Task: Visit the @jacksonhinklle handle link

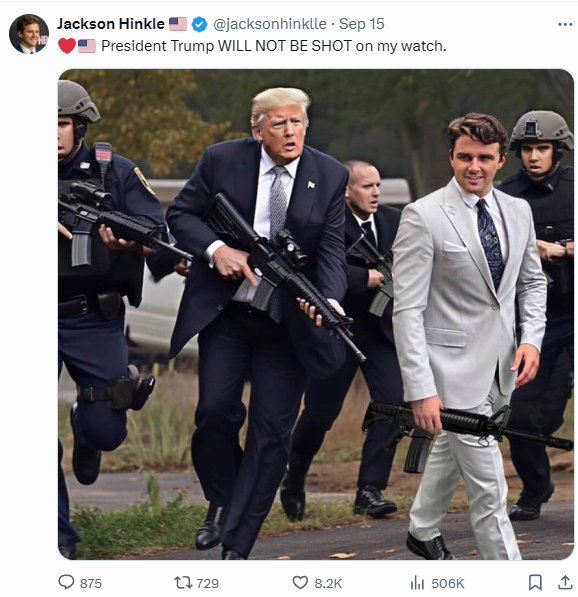Action: point(270,24)
